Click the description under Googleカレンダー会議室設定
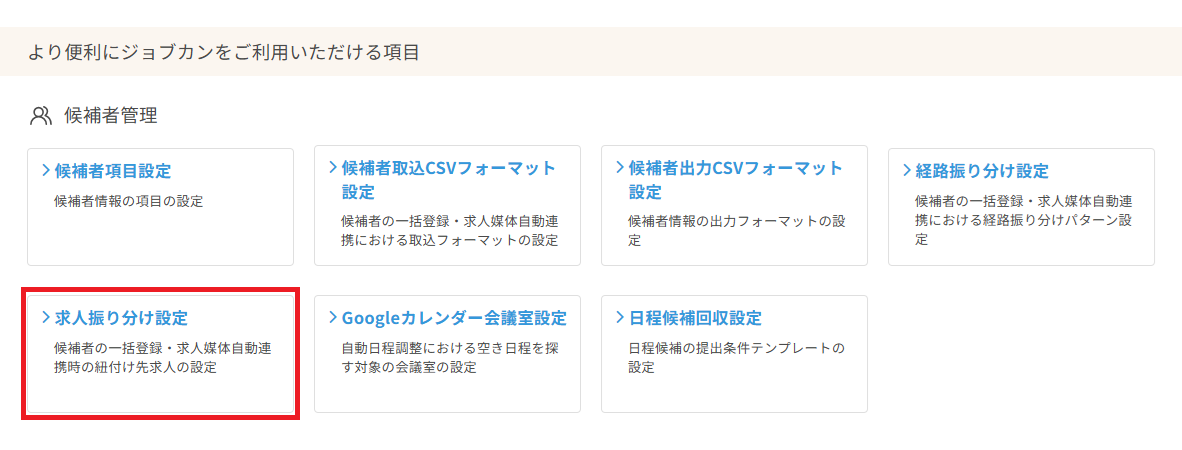1182x450 pixels. (447, 358)
